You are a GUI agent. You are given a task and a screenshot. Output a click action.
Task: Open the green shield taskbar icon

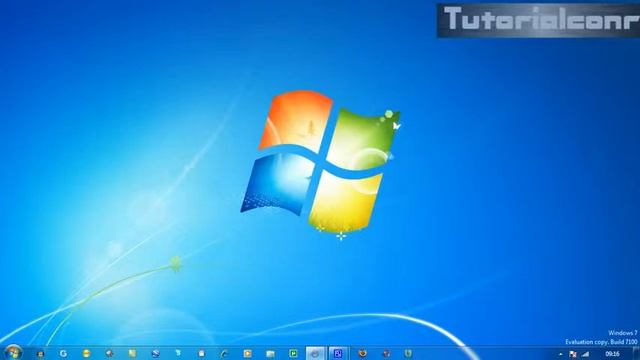click(x=408, y=353)
